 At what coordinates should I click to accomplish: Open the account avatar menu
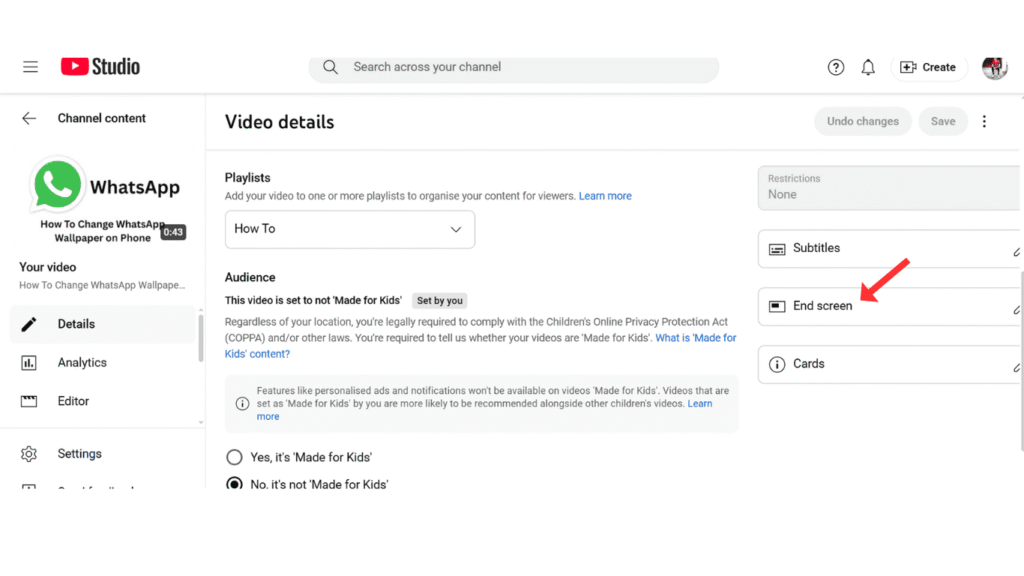[995, 67]
